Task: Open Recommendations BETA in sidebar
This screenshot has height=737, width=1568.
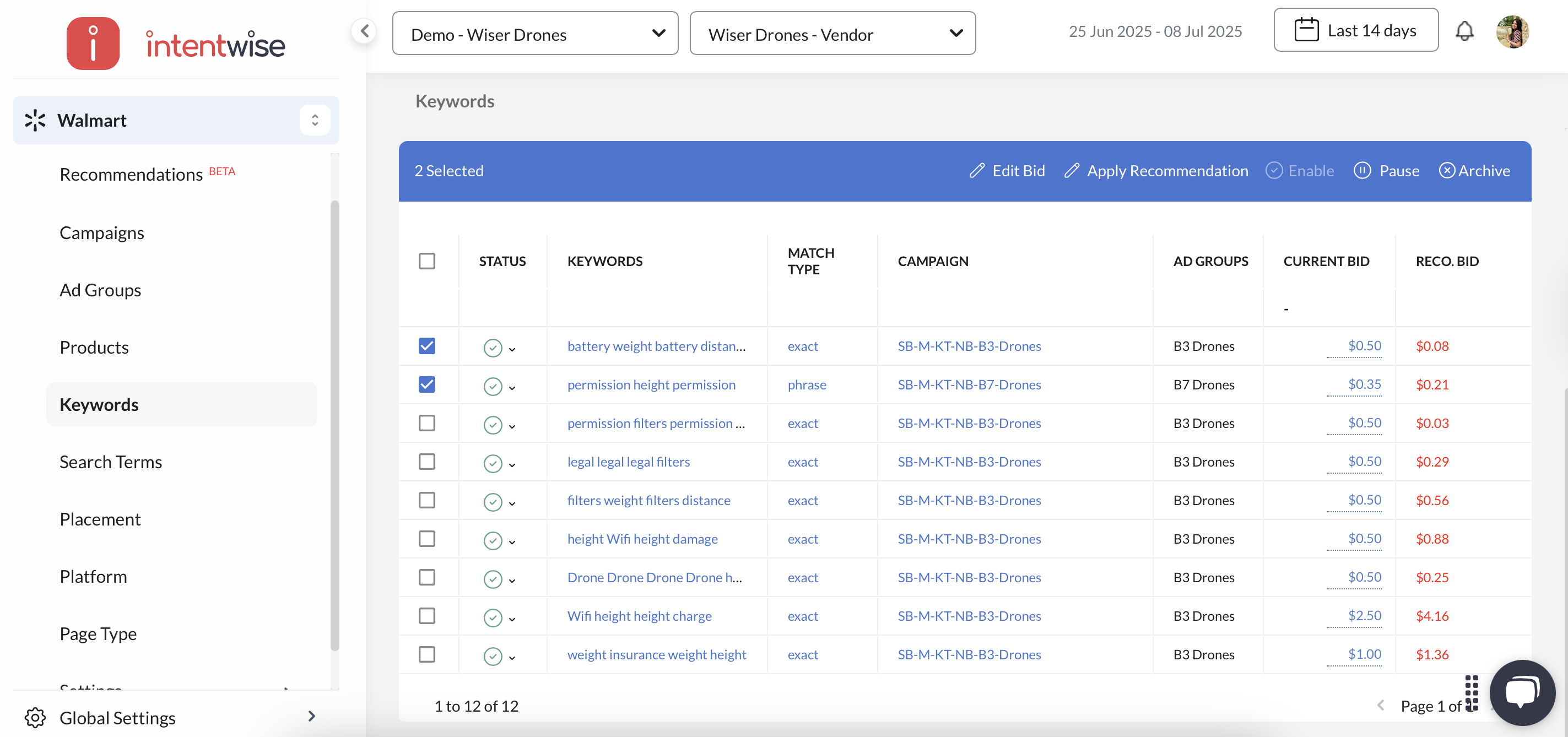Action: point(147,174)
